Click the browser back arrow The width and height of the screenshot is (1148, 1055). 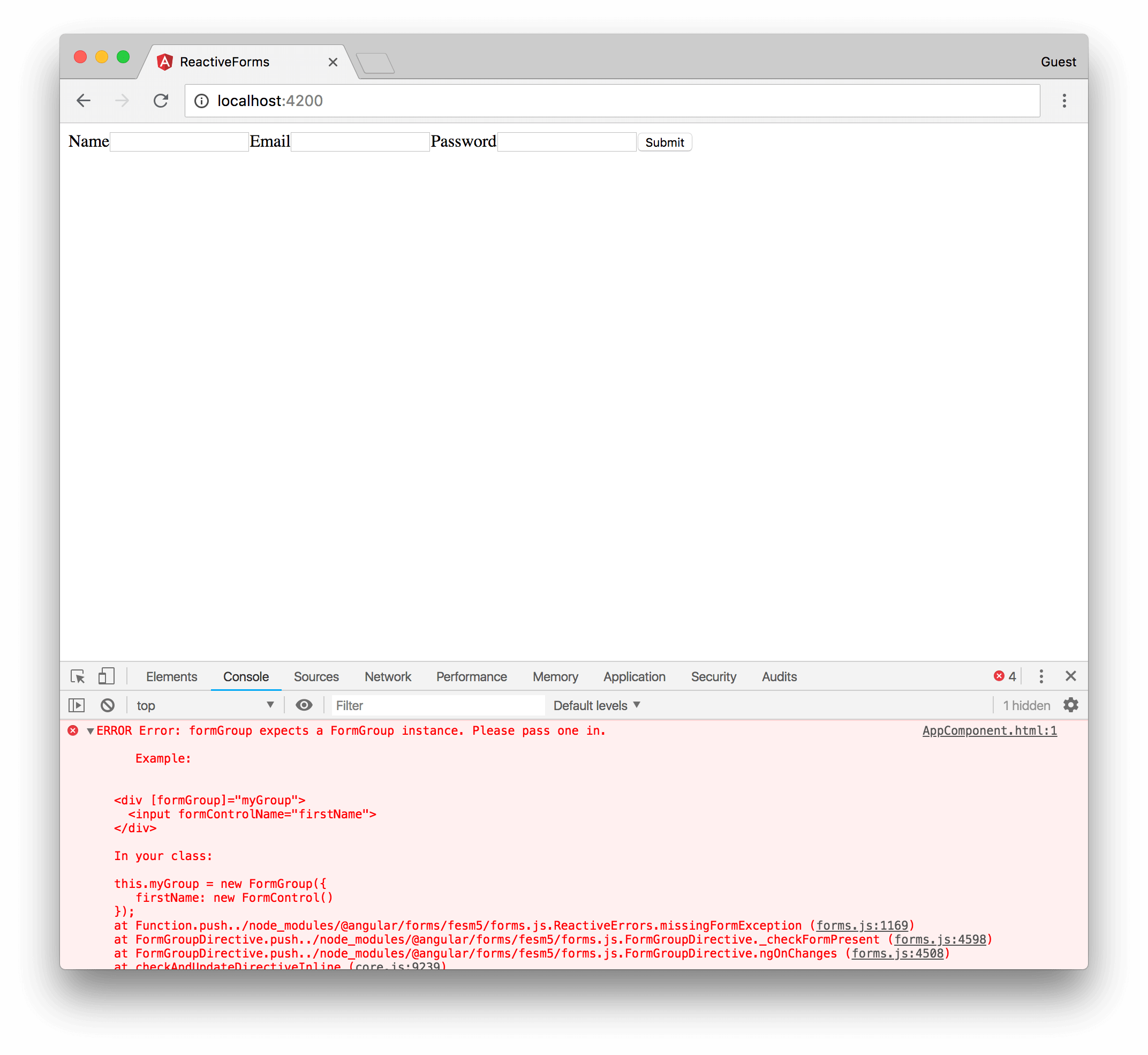tap(84, 101)
